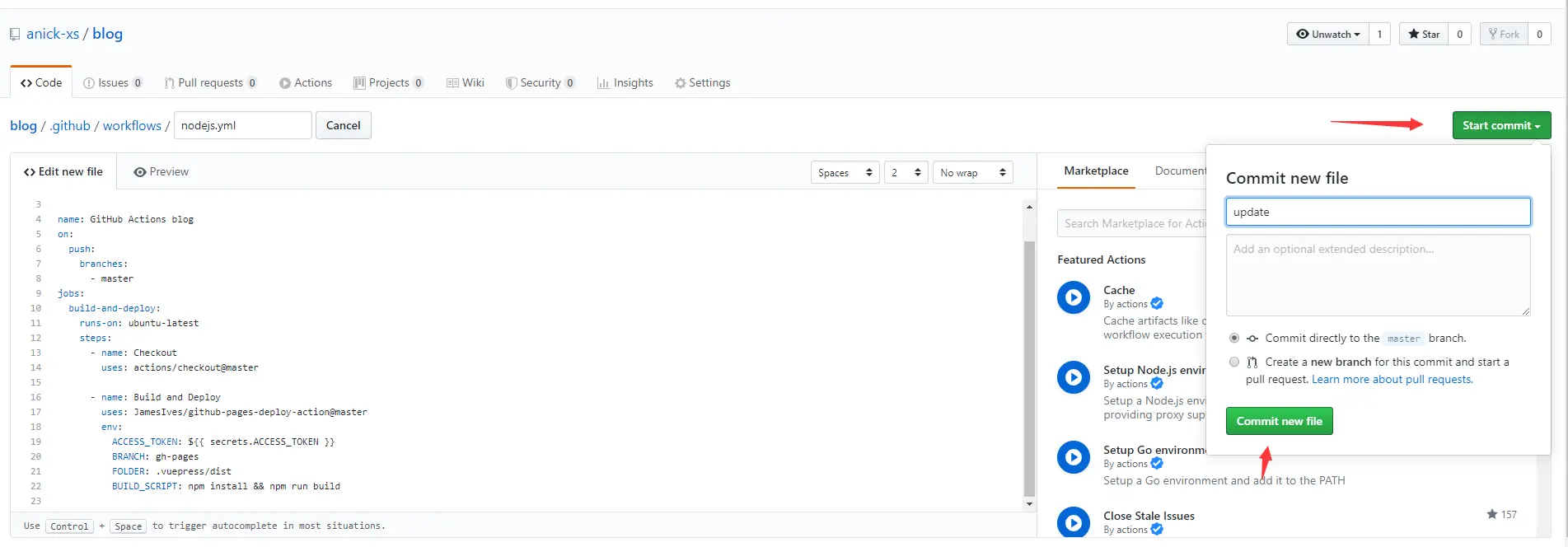Click blog in the file path breadcrumb

click(23, 125)
